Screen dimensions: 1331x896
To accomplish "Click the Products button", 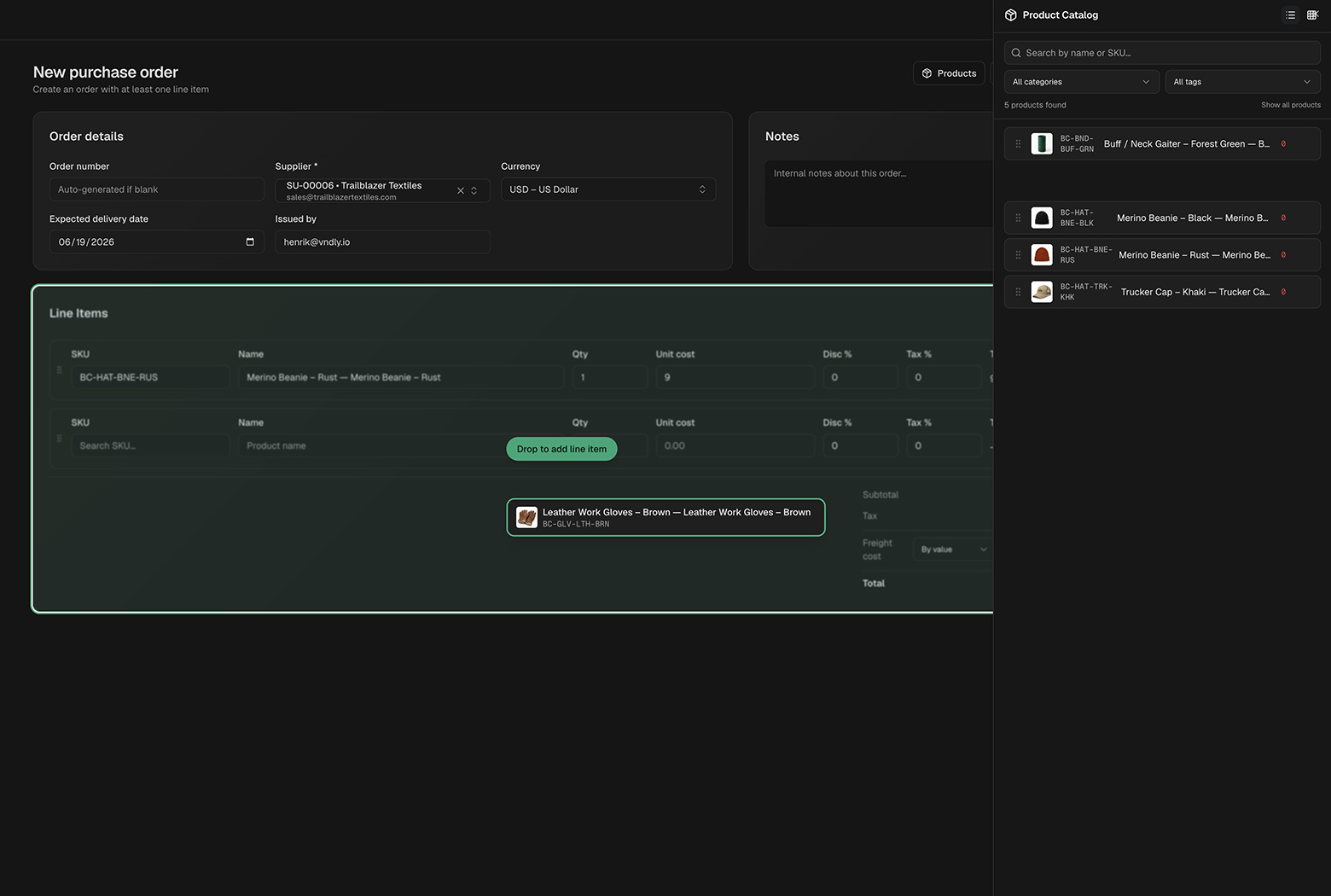I will tap(949, 73).
